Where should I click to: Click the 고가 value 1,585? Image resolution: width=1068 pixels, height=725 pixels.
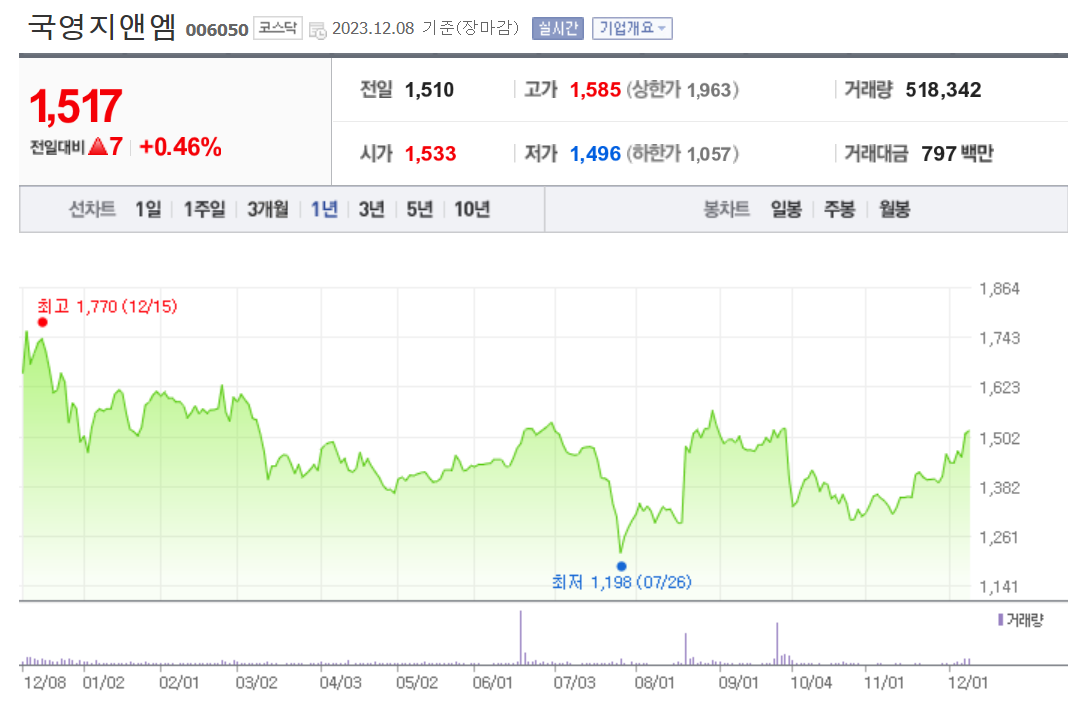595,90
